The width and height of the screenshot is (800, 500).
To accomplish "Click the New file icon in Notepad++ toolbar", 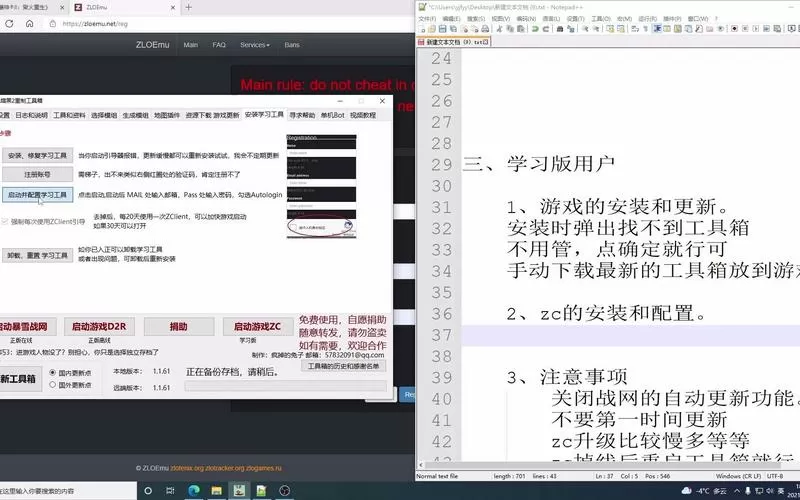I will coord(422,29).
